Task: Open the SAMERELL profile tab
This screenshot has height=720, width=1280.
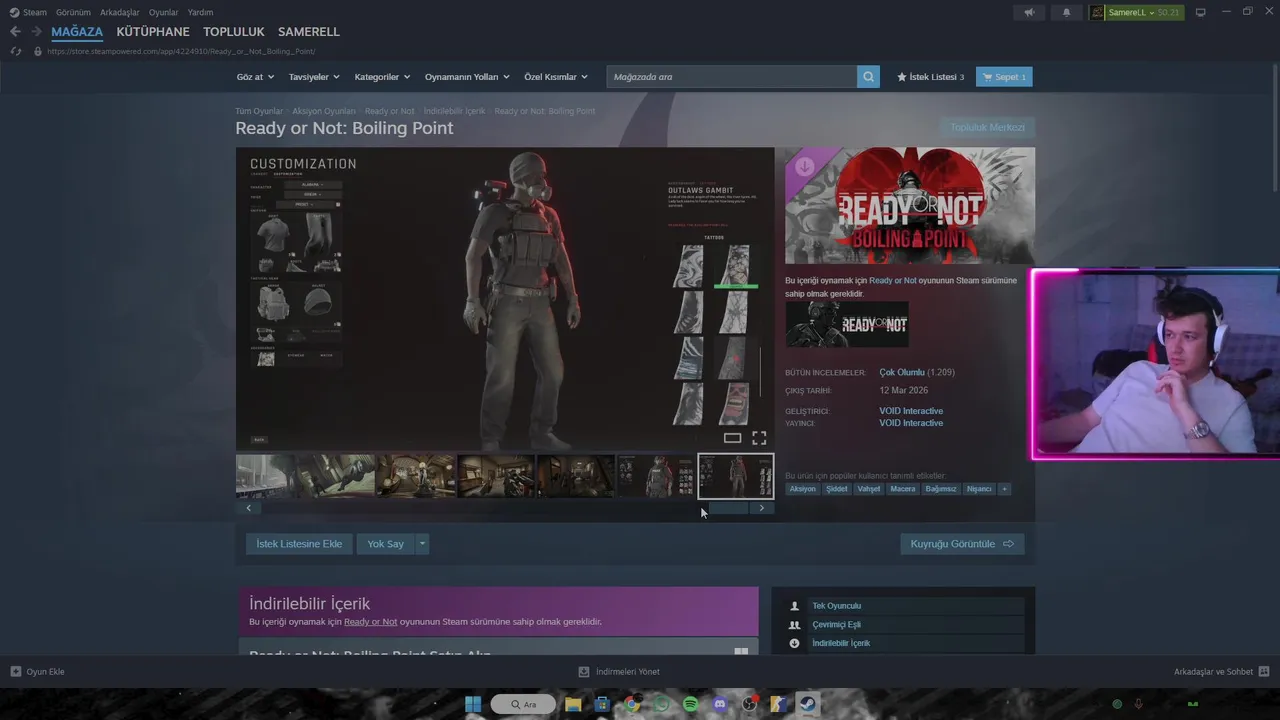Action: point(309,32)
